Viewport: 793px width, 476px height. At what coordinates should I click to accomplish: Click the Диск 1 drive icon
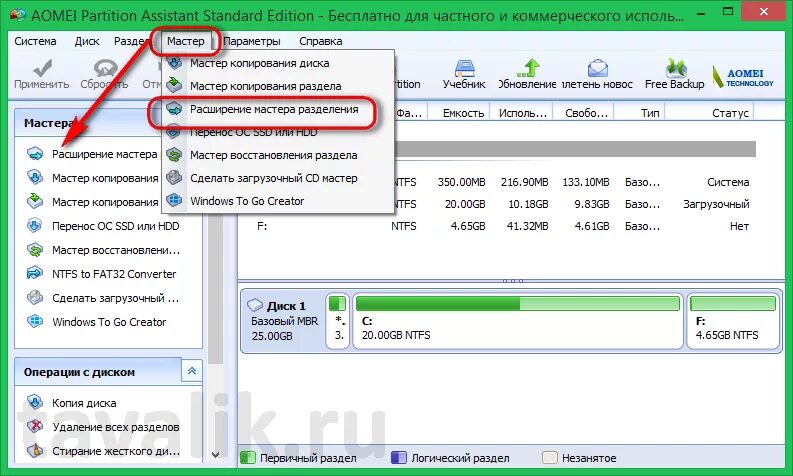click(x=255, y=306)
